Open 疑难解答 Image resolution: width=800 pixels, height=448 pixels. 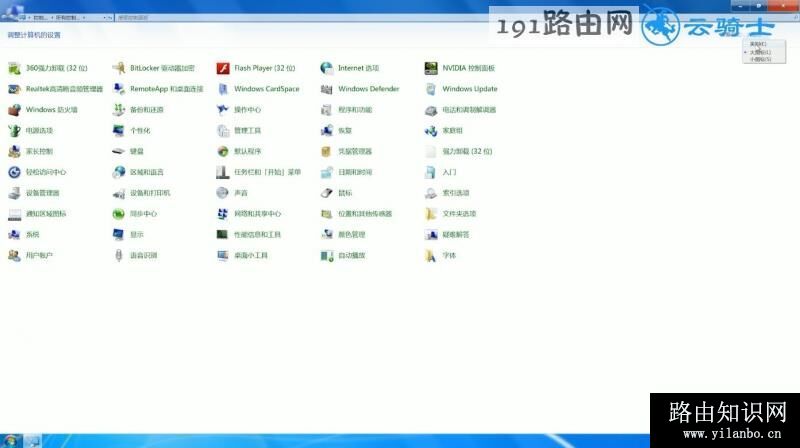447,235
